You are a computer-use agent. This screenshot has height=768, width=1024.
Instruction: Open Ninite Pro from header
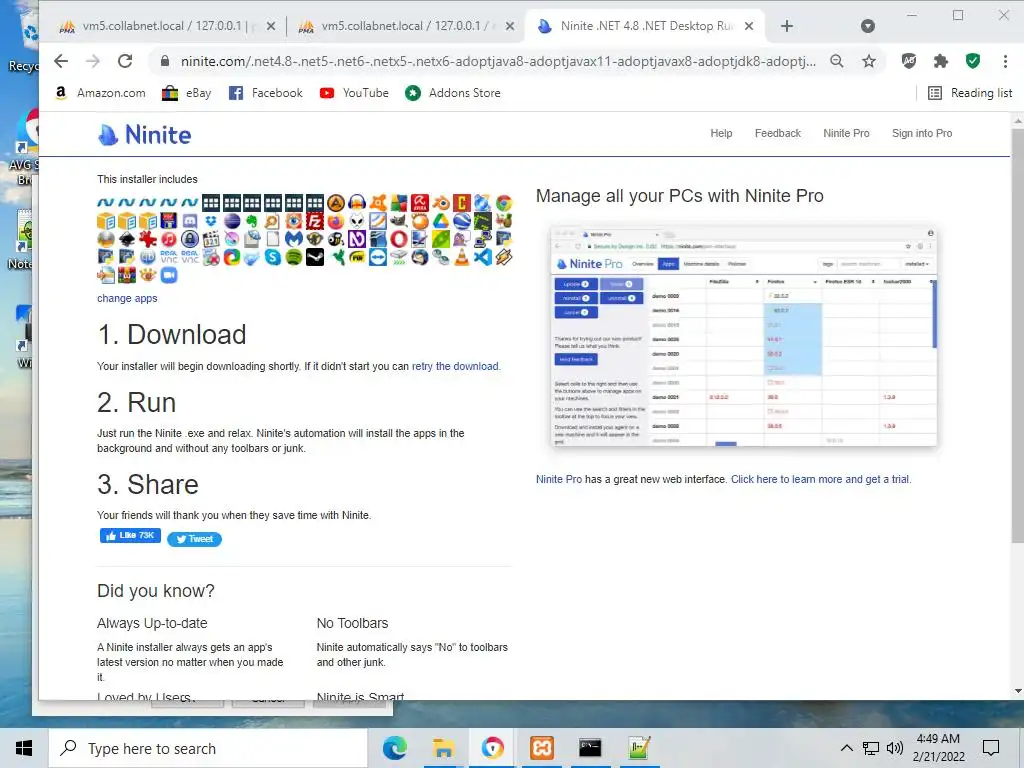(x=846, y=133)
